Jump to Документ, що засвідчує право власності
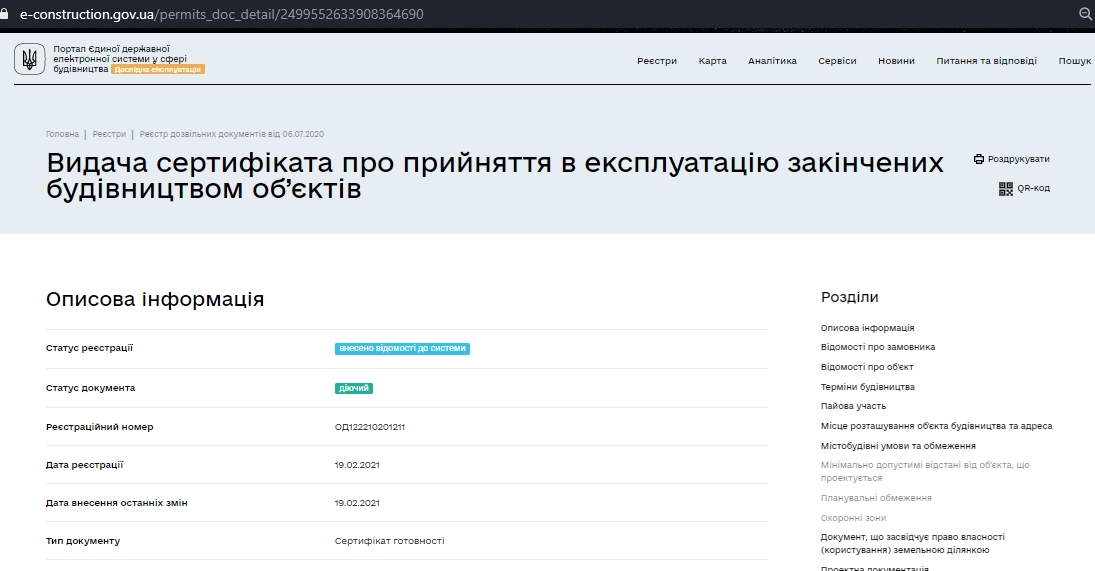The height and width of the screenshot is (571, 1095). (x=912, y=543)
